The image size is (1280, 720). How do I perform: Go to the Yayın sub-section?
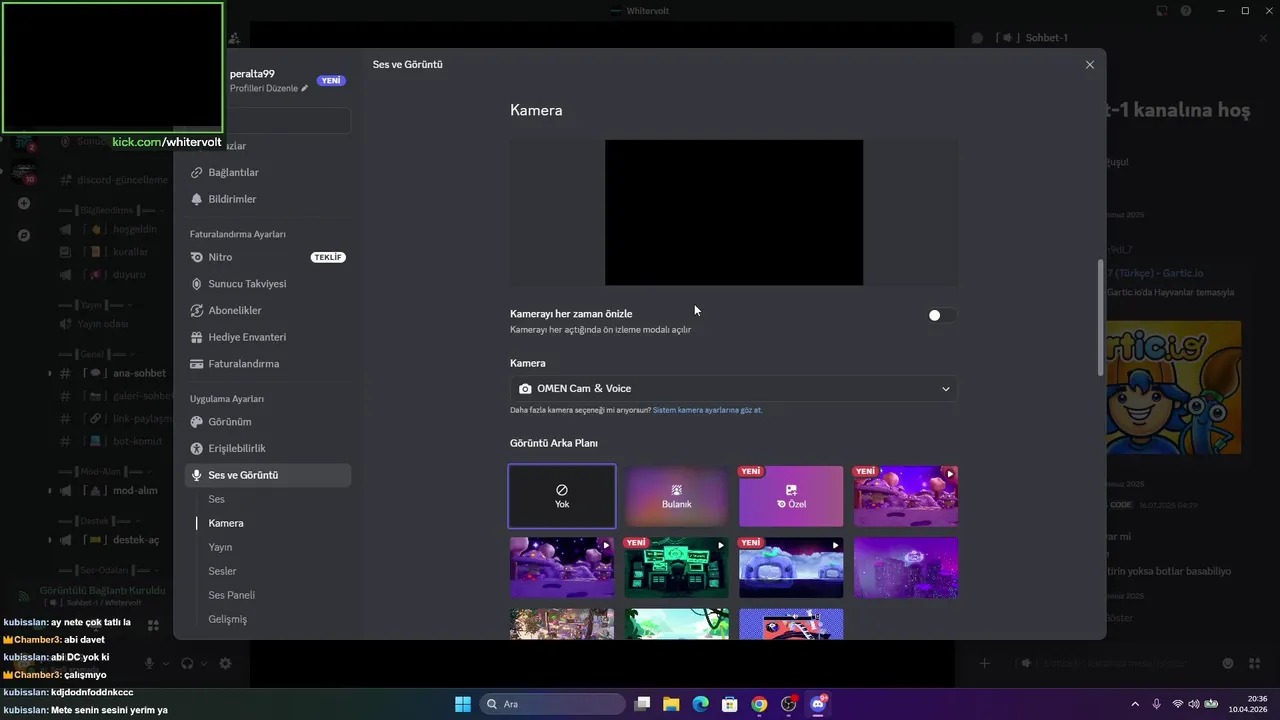point(220,547)
